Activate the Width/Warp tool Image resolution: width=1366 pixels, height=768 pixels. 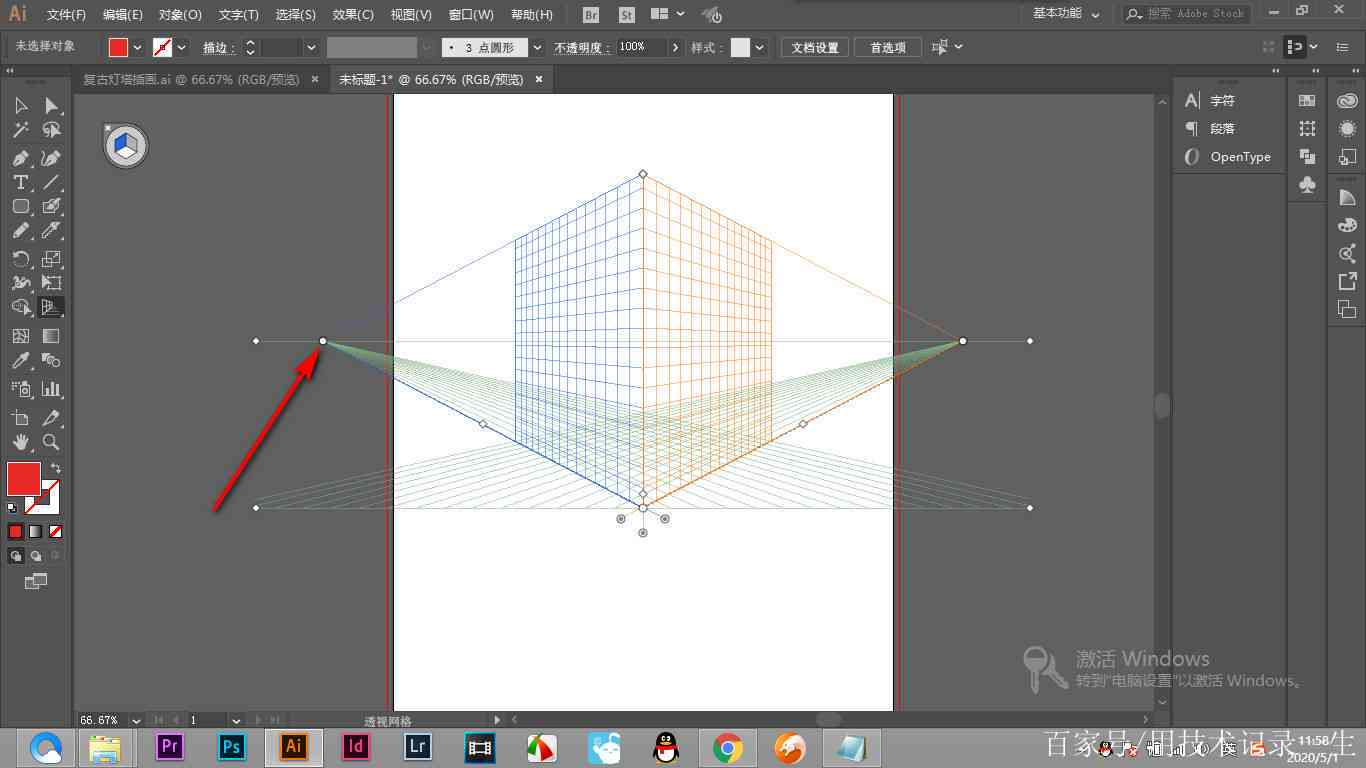20,283
